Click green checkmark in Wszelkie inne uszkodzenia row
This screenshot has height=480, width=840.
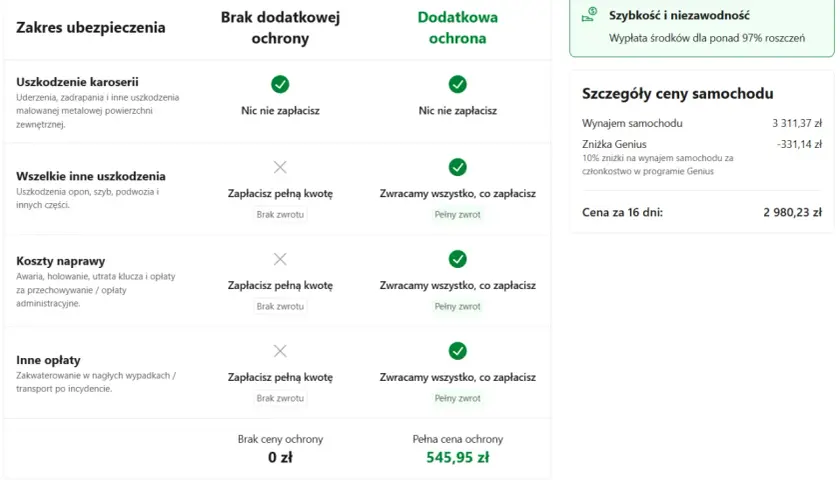pos(458,167)
